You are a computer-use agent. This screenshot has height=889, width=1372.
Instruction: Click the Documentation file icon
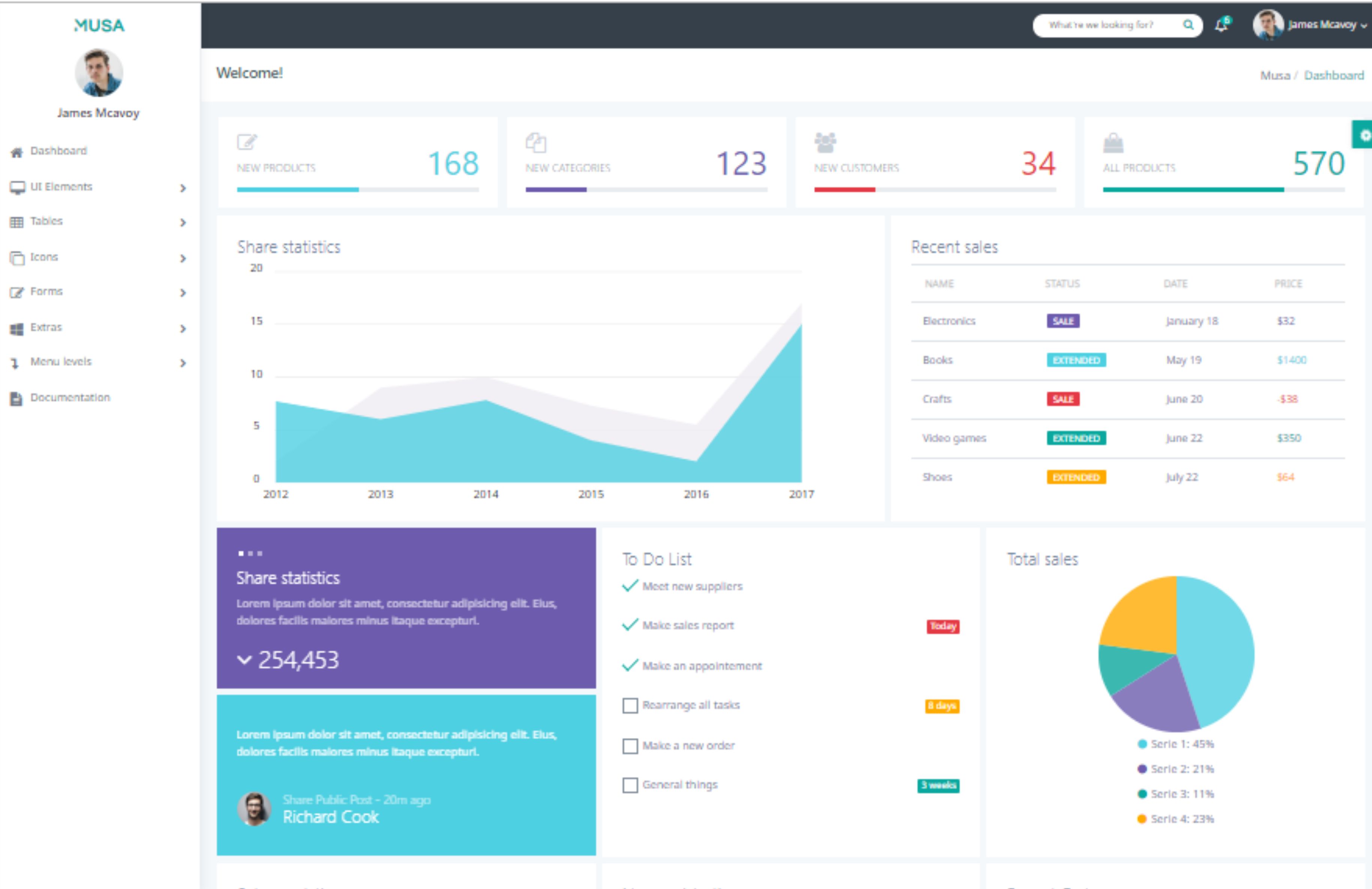click(16, 398)
